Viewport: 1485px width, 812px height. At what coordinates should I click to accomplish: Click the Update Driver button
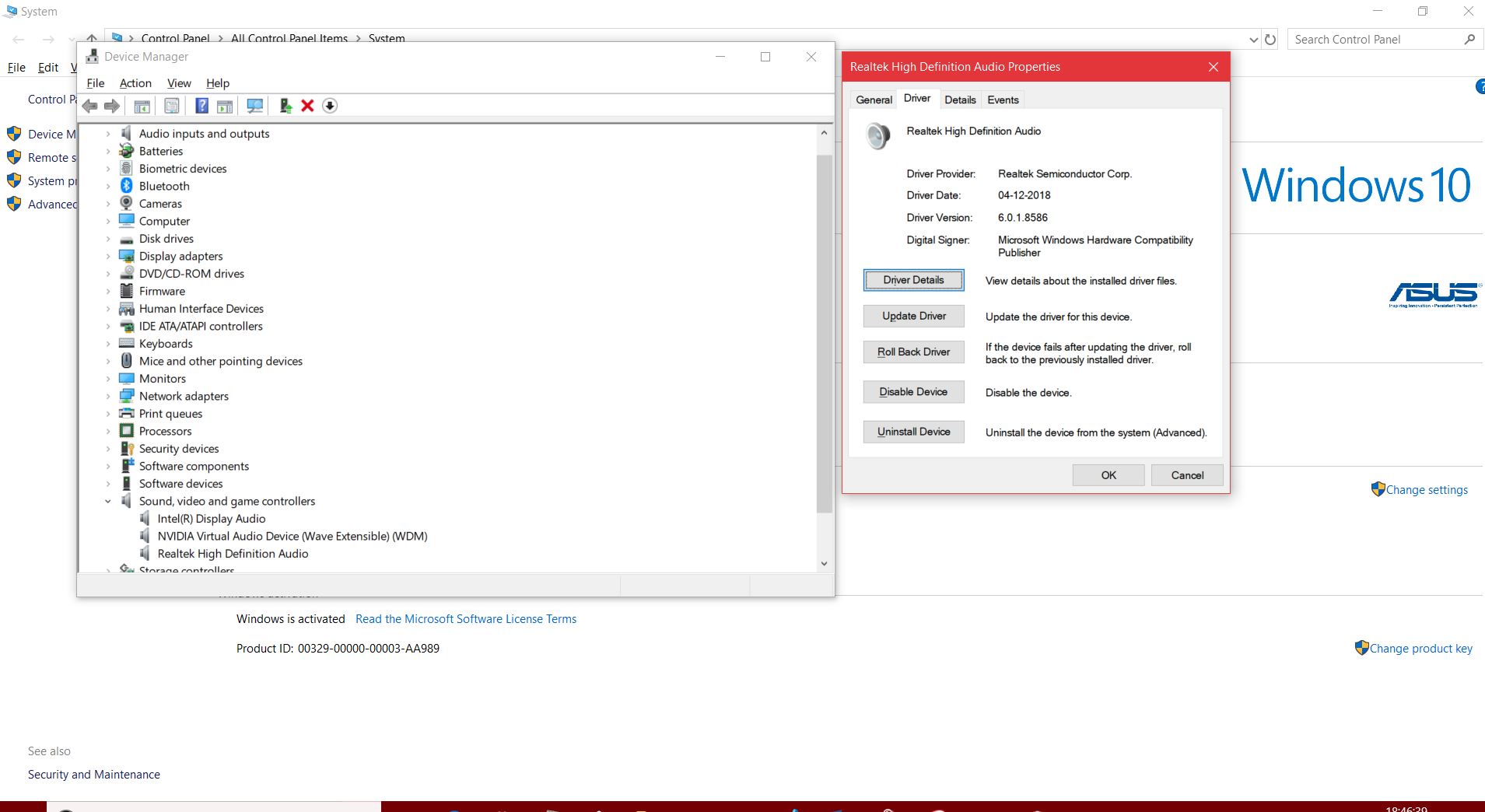(x=913, y=316)
